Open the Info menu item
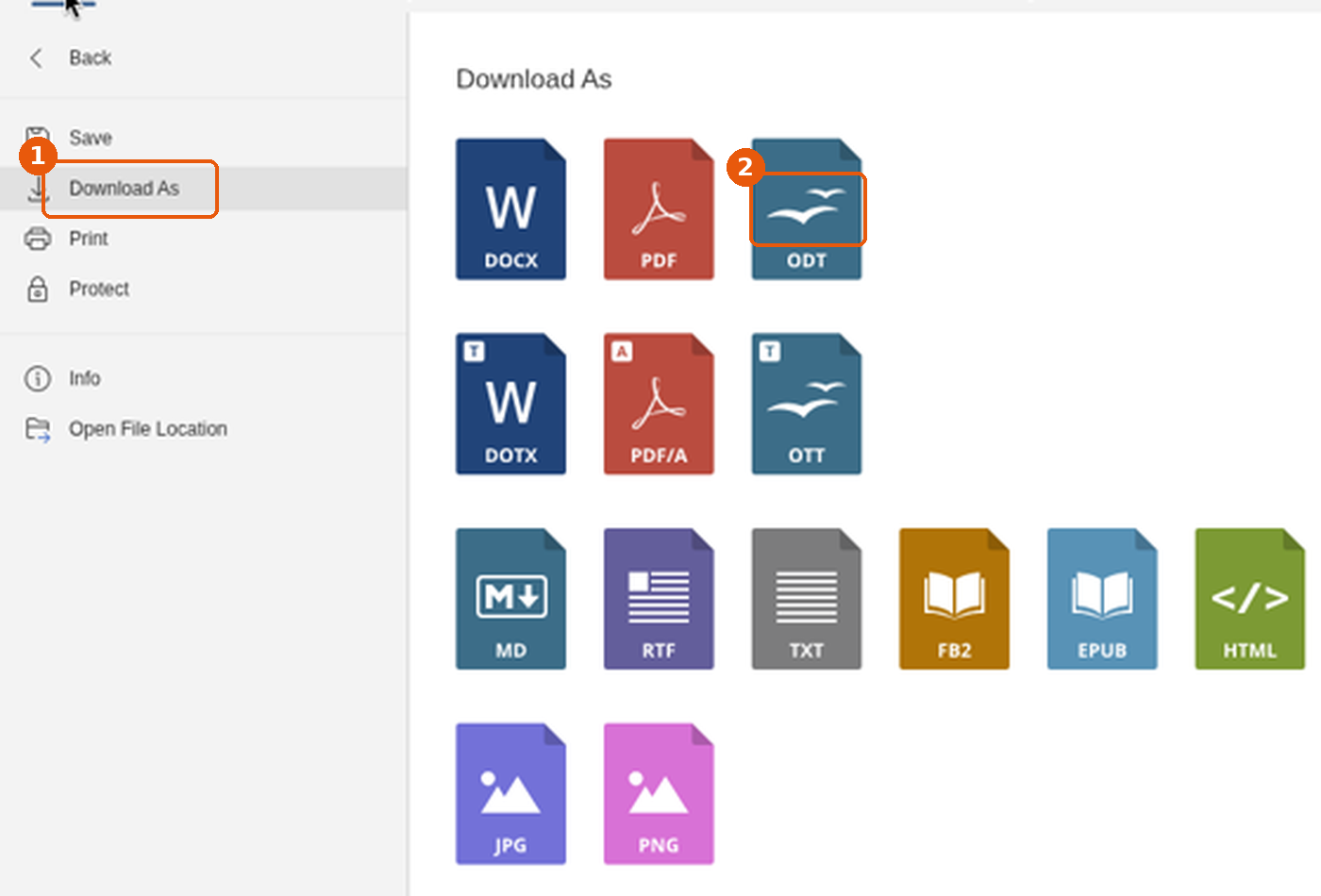Screen dimensions: 1321x896 (204, 378)
